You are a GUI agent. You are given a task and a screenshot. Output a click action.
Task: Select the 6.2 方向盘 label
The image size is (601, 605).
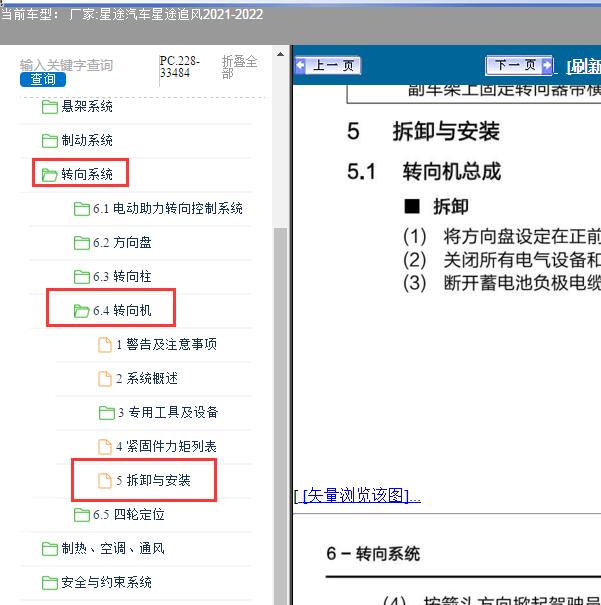pos(122,242)
